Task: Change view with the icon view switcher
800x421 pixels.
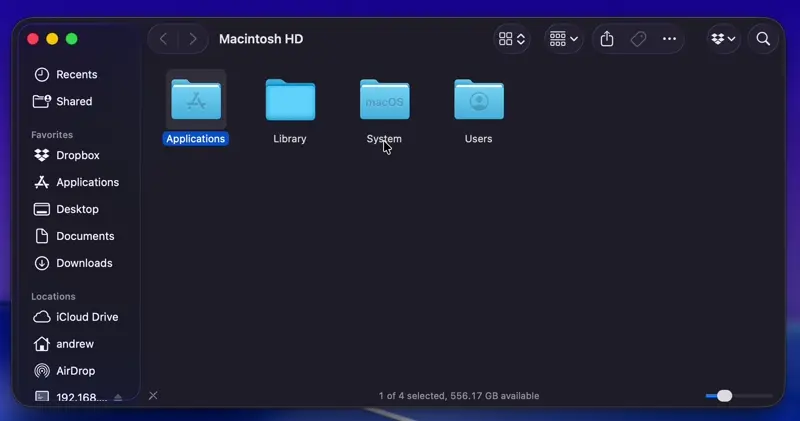Action: click(x=512, y=39)
